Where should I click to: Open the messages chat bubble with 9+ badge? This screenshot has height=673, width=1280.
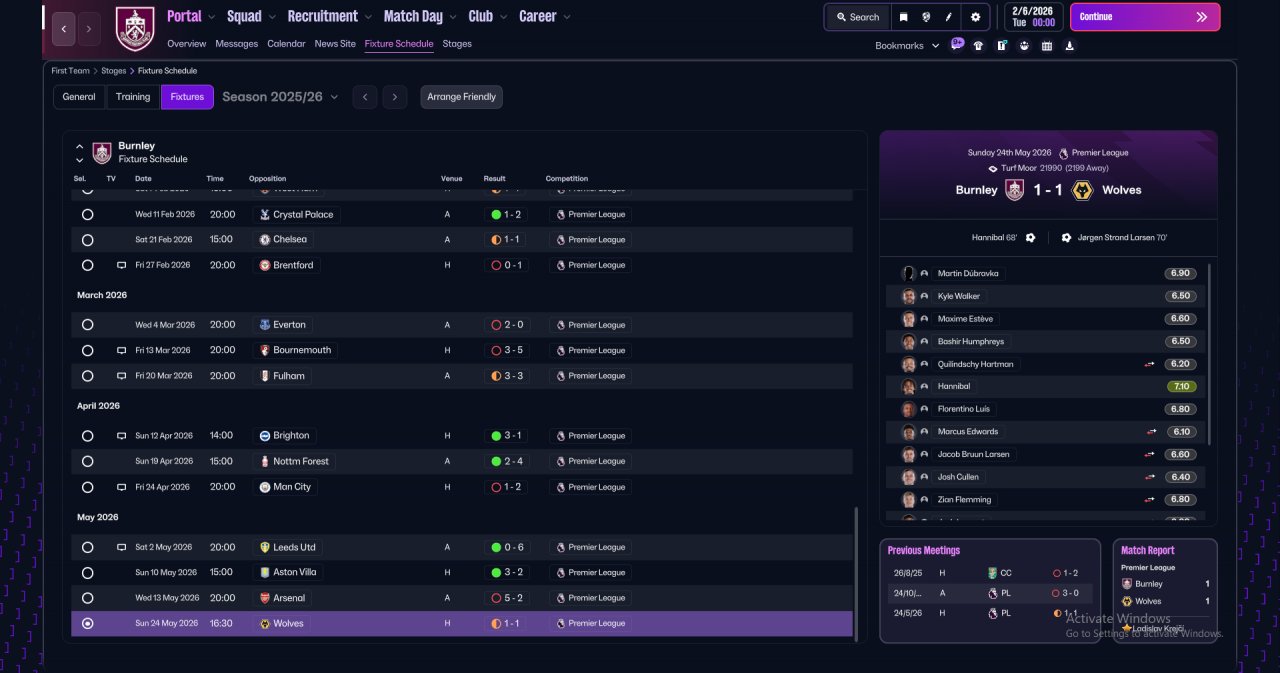click(x=957, y=44)
